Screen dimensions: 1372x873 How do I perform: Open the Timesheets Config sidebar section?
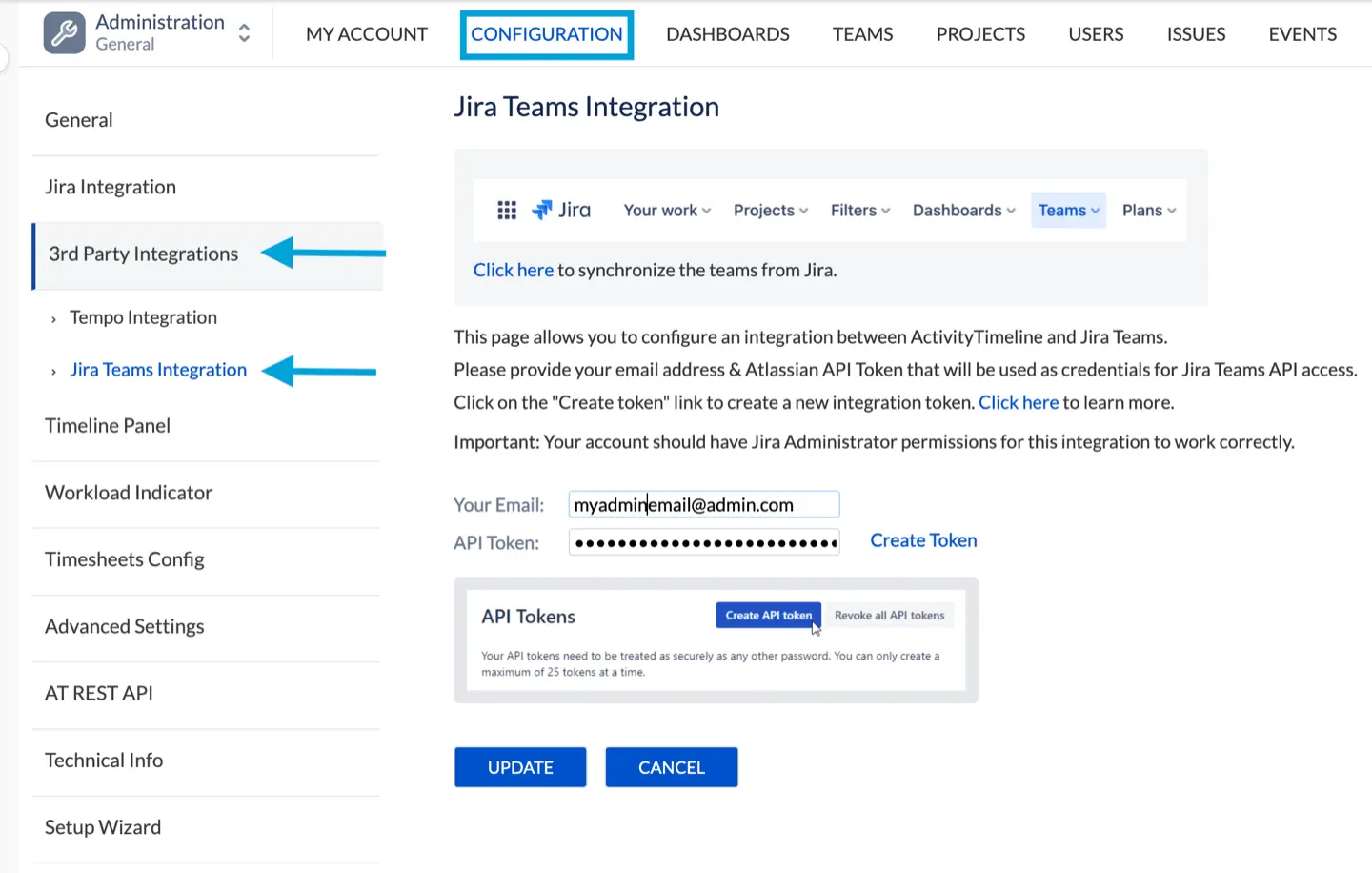click(125, 559)
